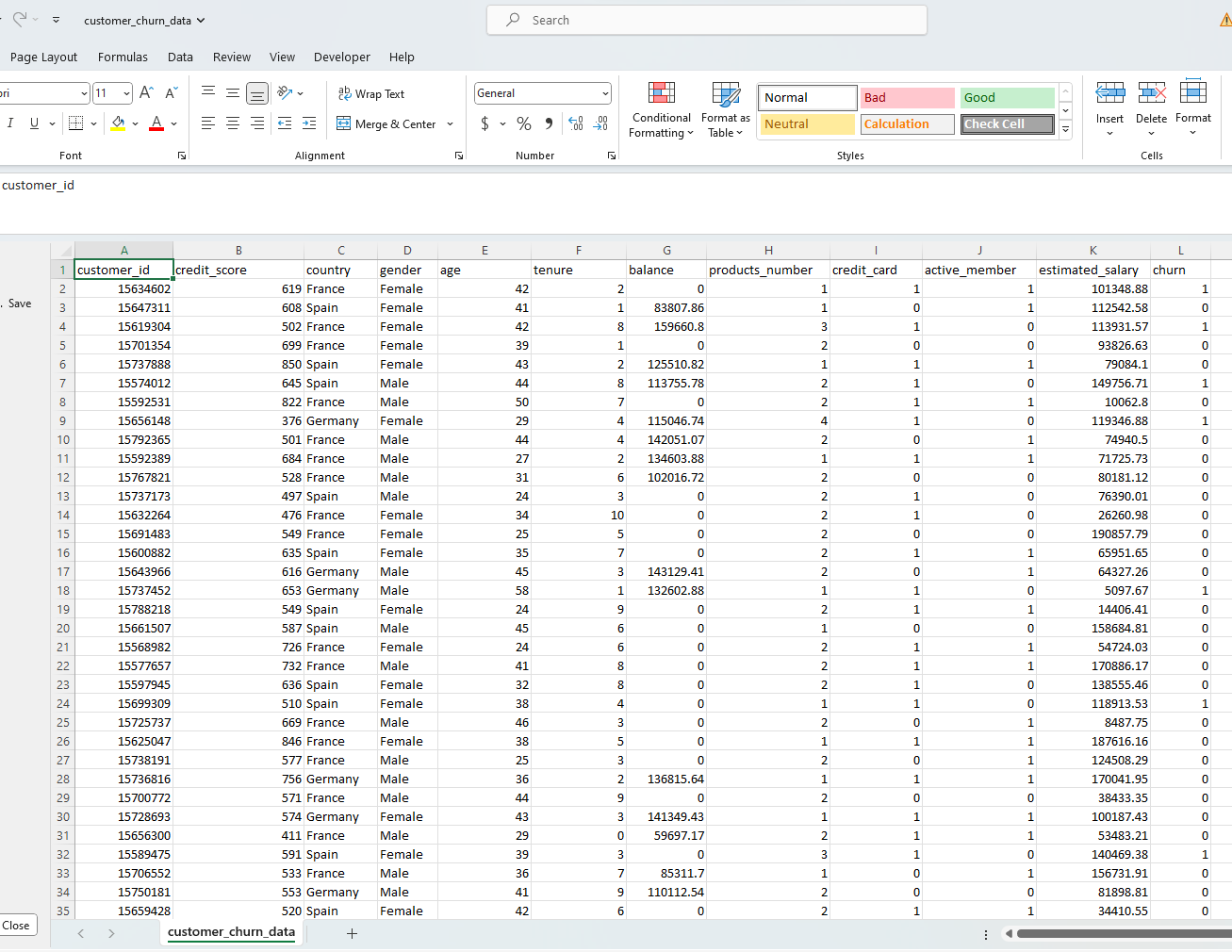This screenshot has width=1232, height=952.
Task: Enable Wrap Text for the selection
Action: coord(371,93)
